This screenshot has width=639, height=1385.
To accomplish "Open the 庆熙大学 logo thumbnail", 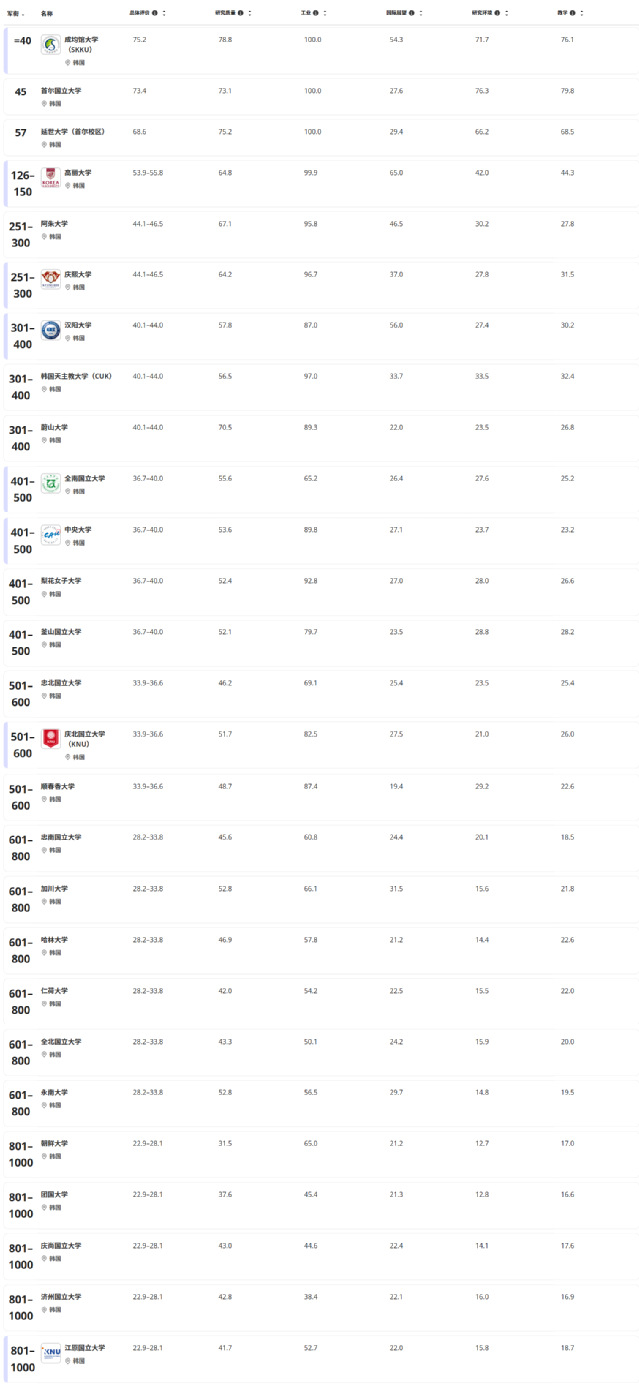I will [x=51, y=279].
